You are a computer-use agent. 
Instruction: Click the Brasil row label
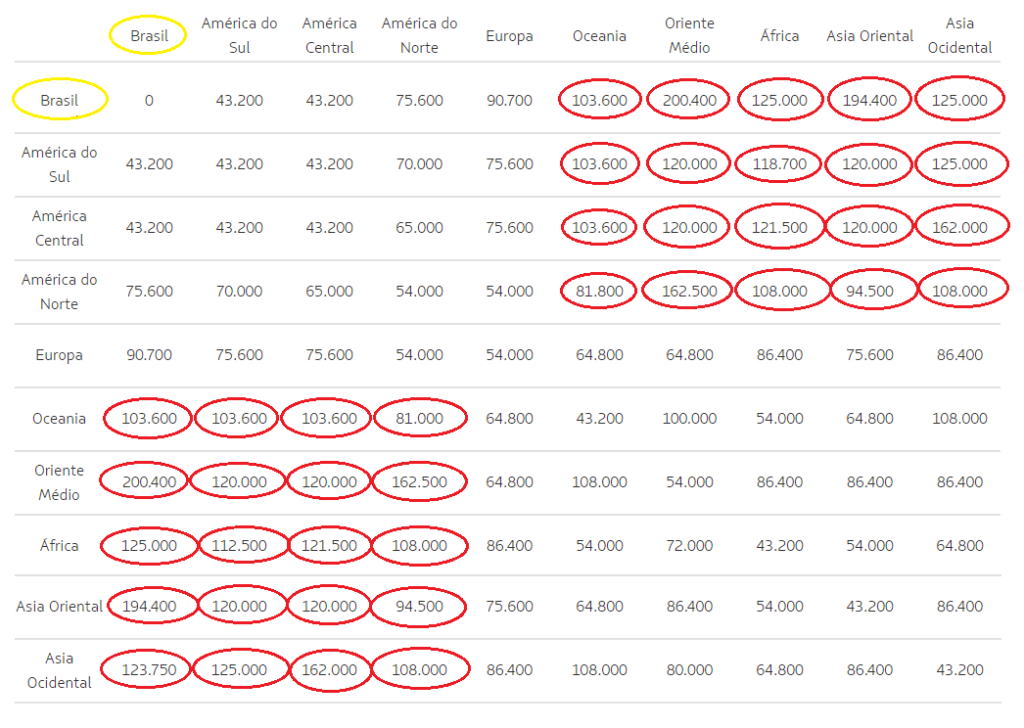(x=58, y=100)
